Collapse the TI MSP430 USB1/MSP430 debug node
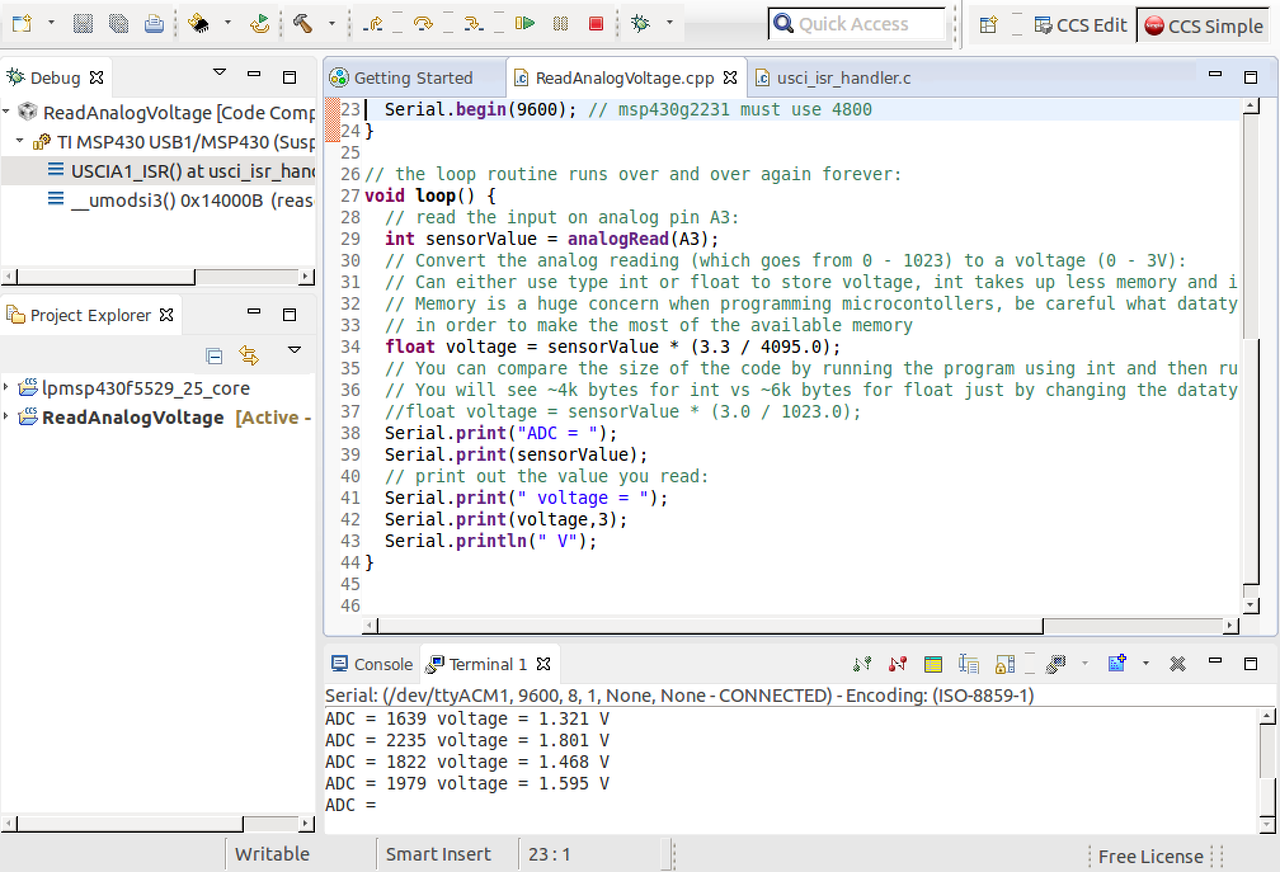Screen dimensions: 1280x872 (19, 142)
